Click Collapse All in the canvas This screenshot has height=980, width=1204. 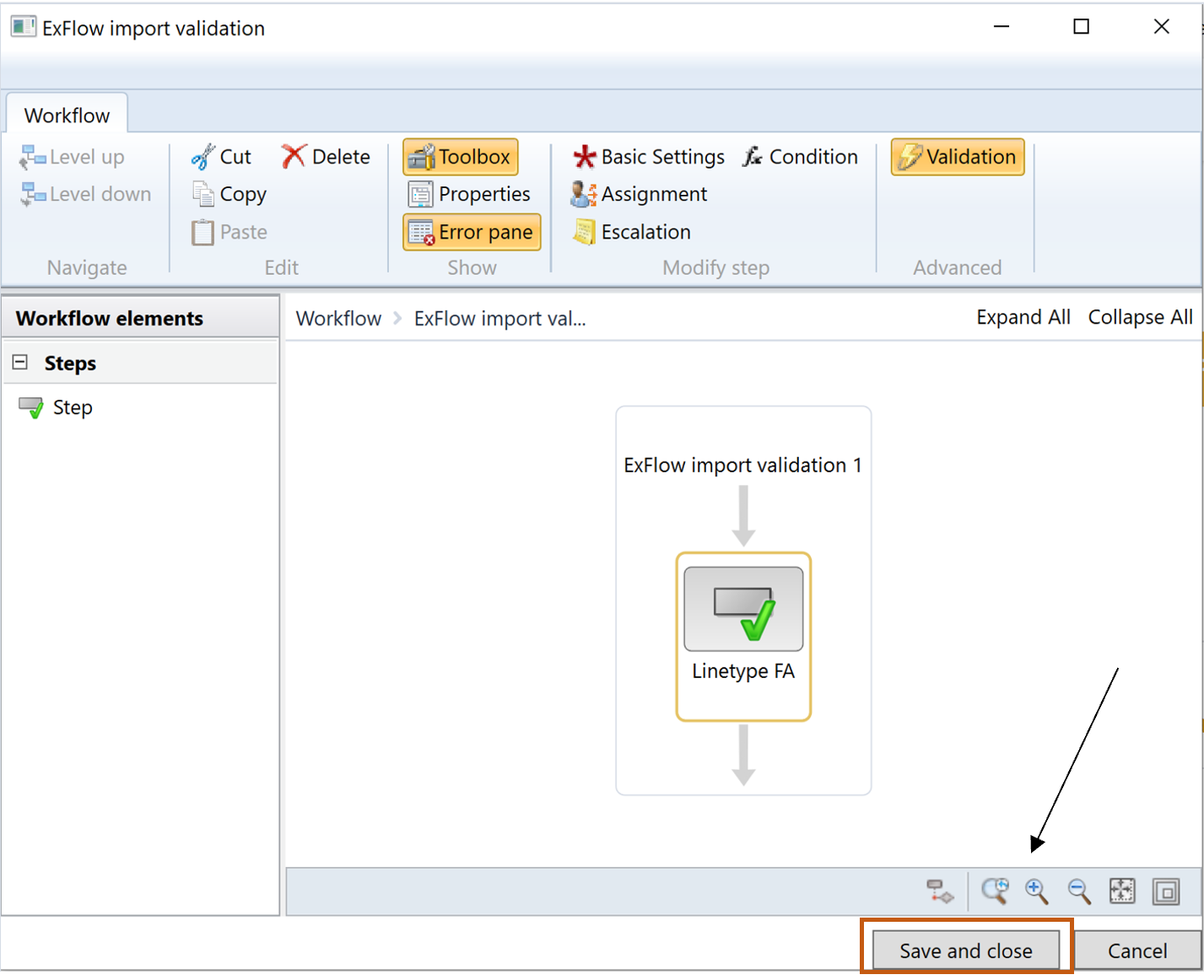(x=1140, y=317)
